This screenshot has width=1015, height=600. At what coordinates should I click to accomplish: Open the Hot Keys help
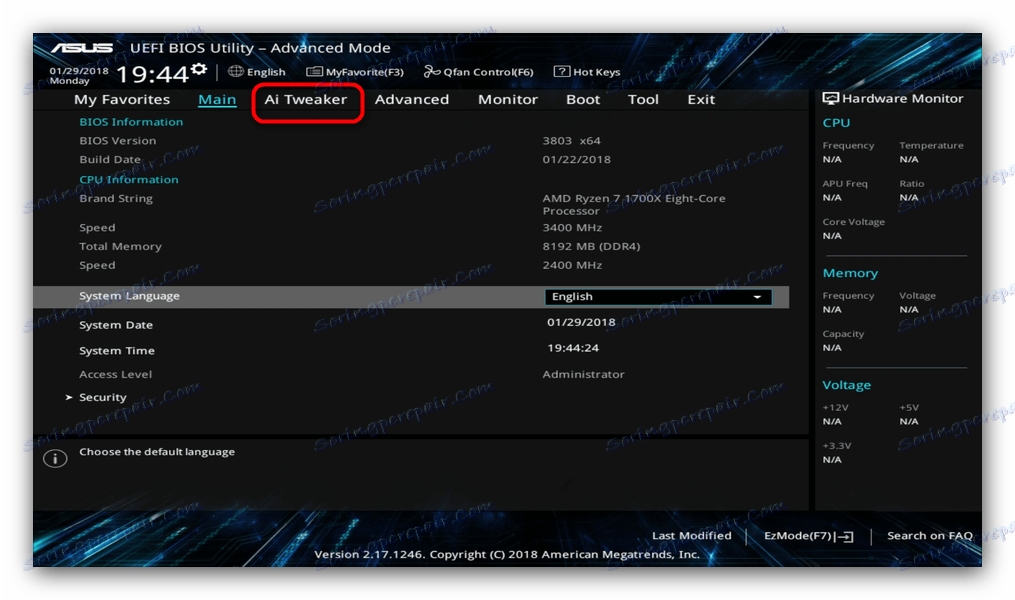click(587, 72)
